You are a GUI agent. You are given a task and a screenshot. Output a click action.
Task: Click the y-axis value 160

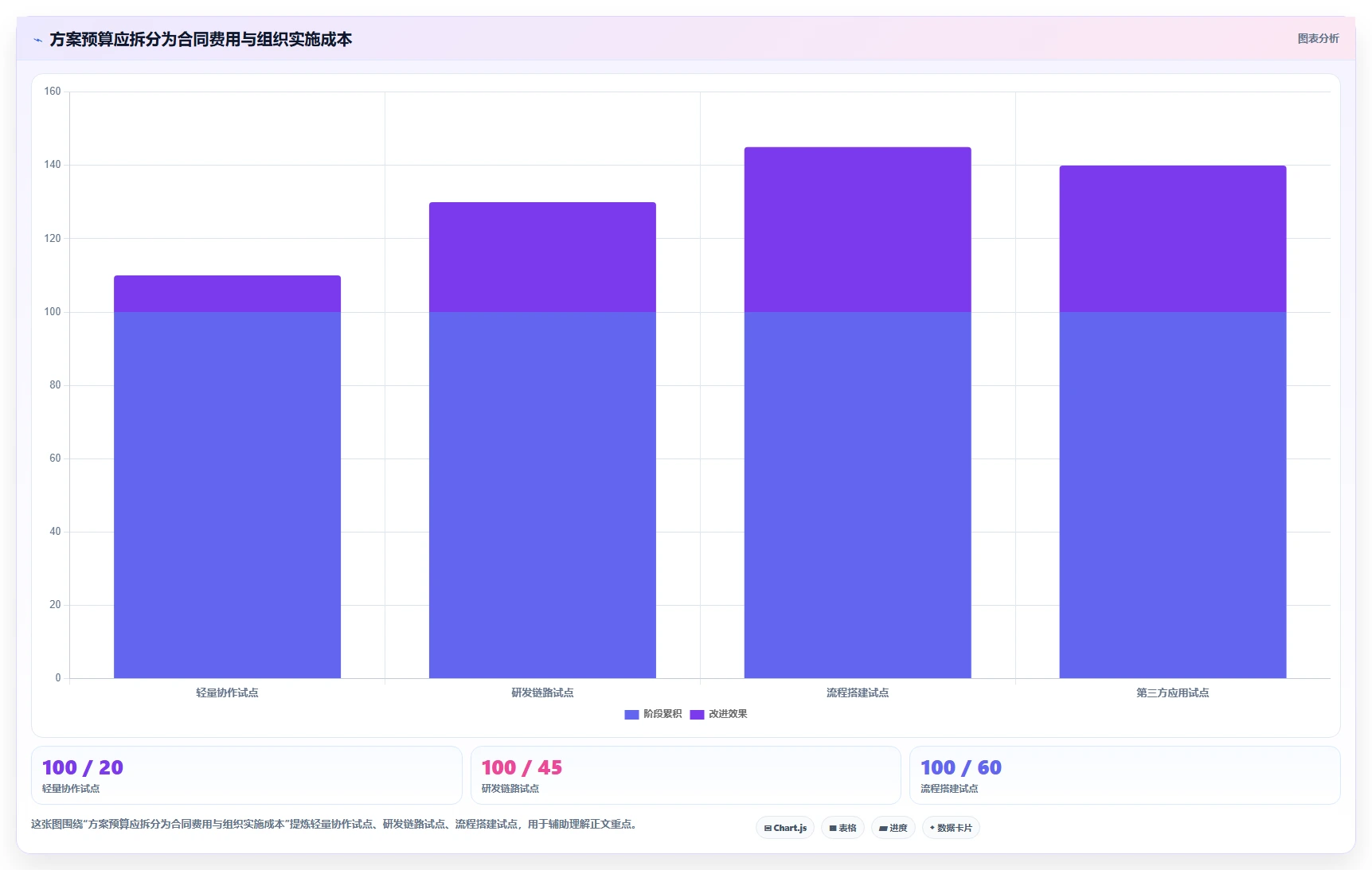53,92
